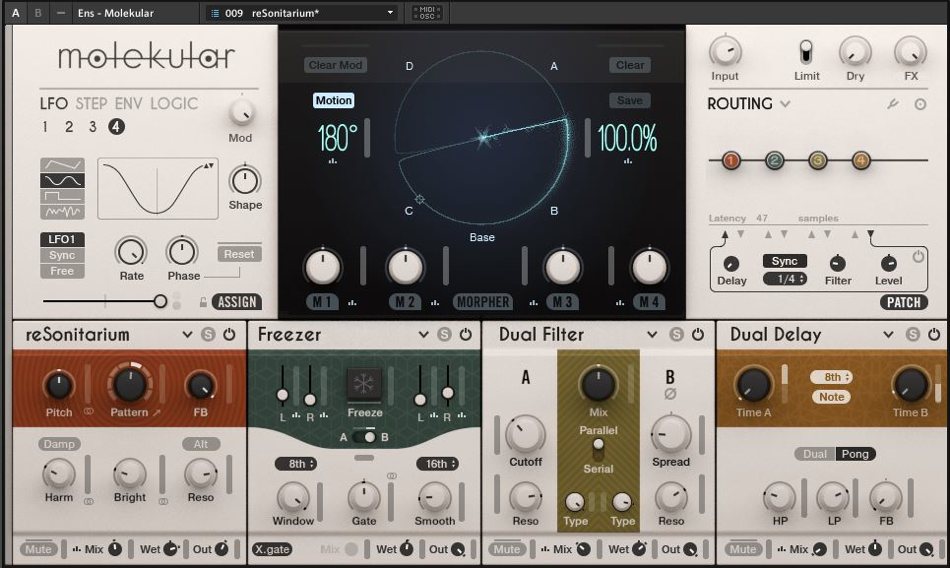Click the Save morpher button
The image size is (950, 568).
(629, 100)
